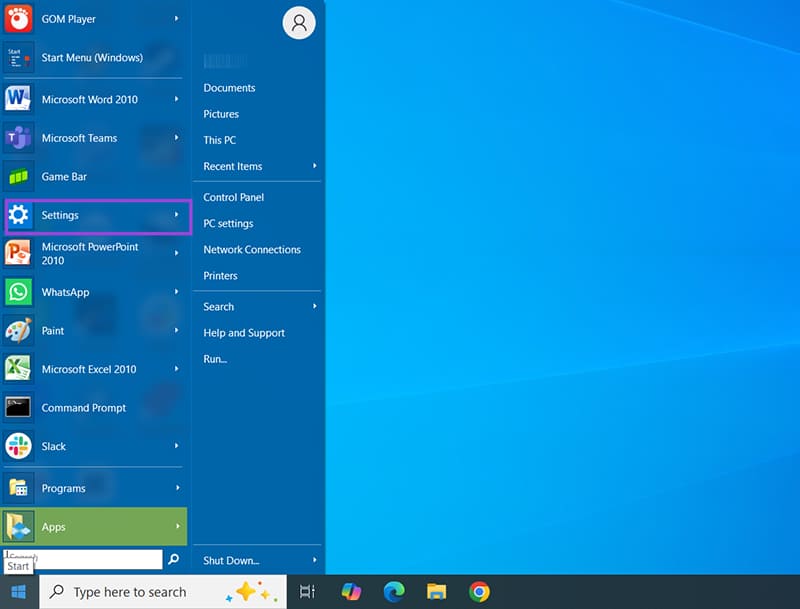Click the Apps folder icon
800x609 pixels.
18,526
